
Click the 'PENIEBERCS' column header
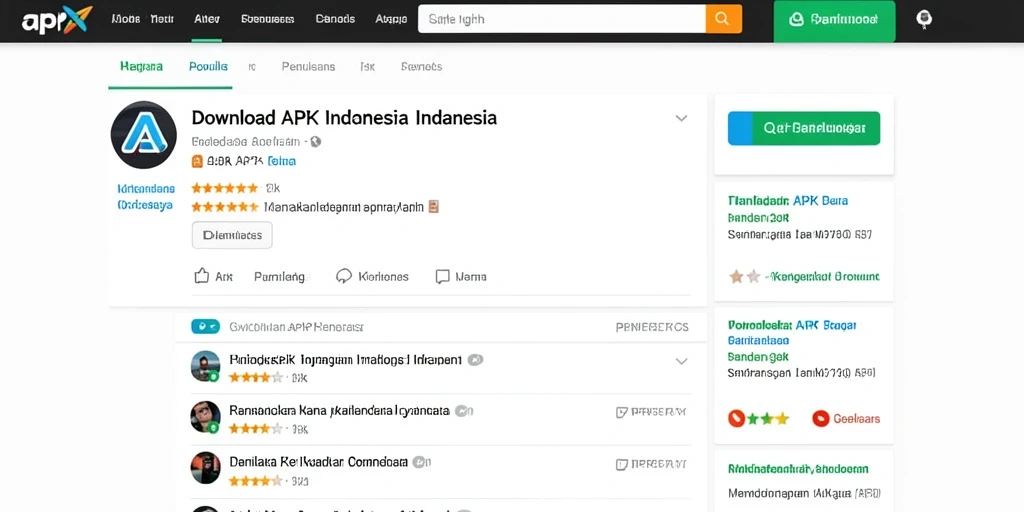(x=652, y=327)
